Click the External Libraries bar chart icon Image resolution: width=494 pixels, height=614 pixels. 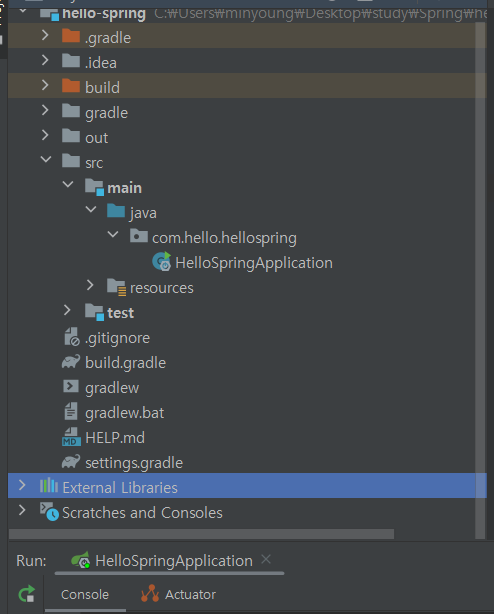point(49,486)
